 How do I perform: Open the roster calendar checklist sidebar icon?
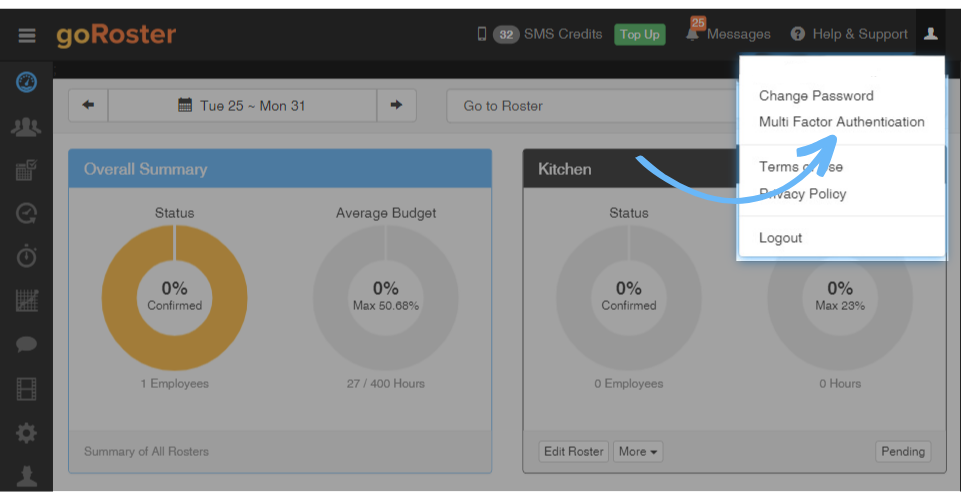pos(26,170)
